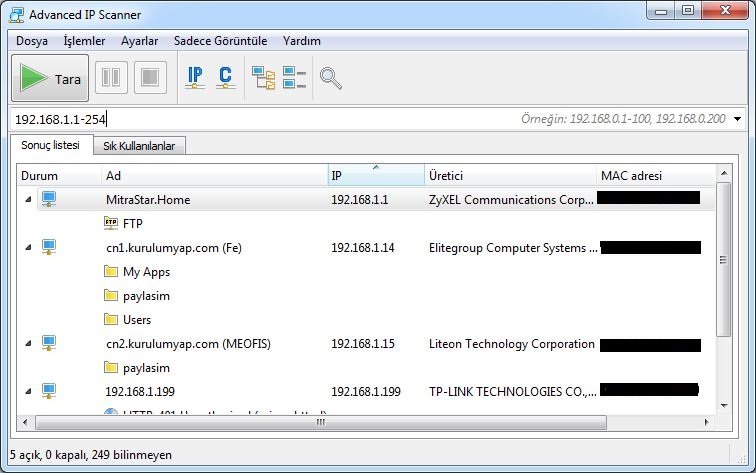
Task: Click the My Apps folder icon
Action: [x=111, y=271]
